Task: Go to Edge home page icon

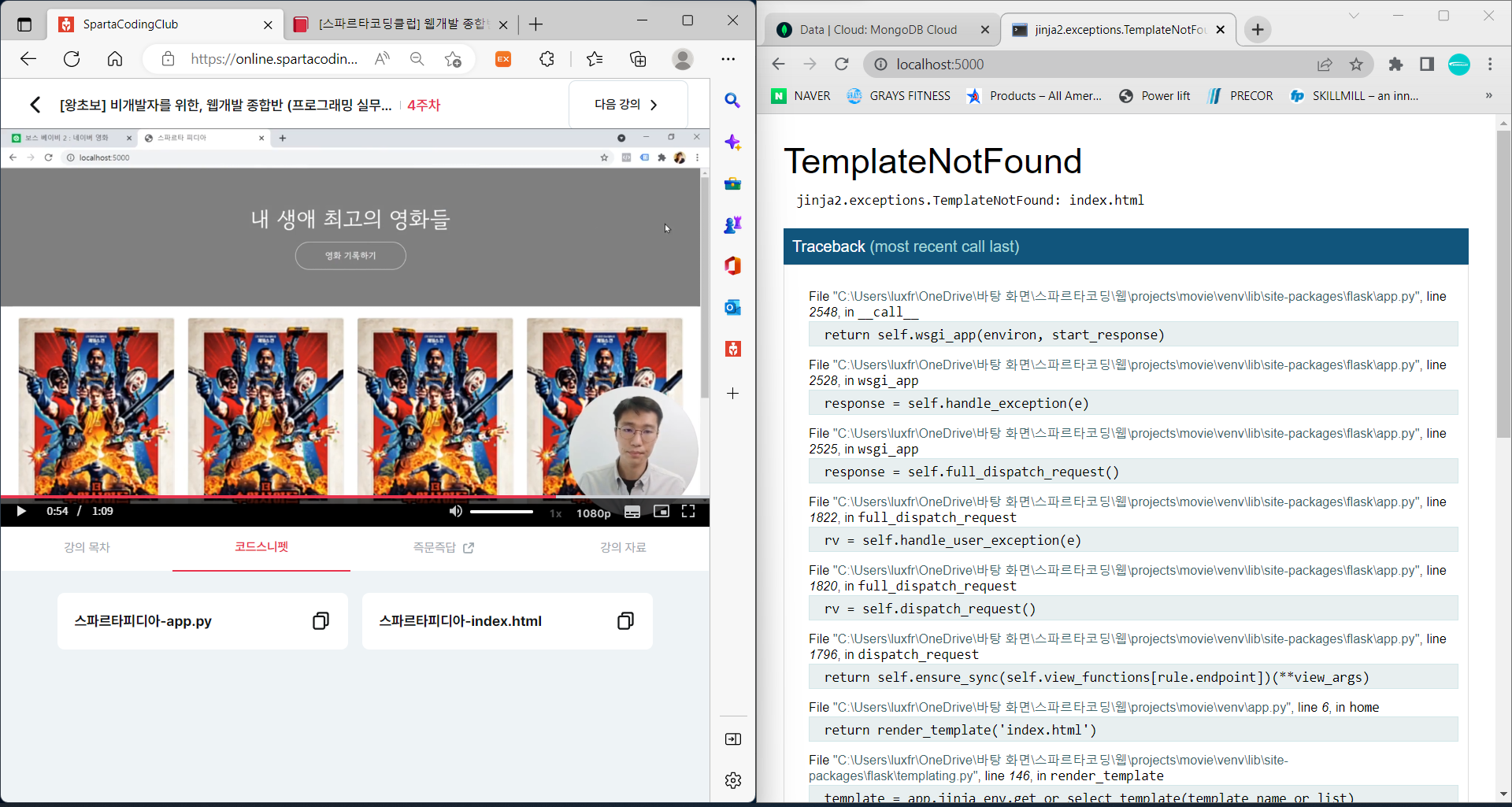Action: pyautogui.click(x=115, y=59)
